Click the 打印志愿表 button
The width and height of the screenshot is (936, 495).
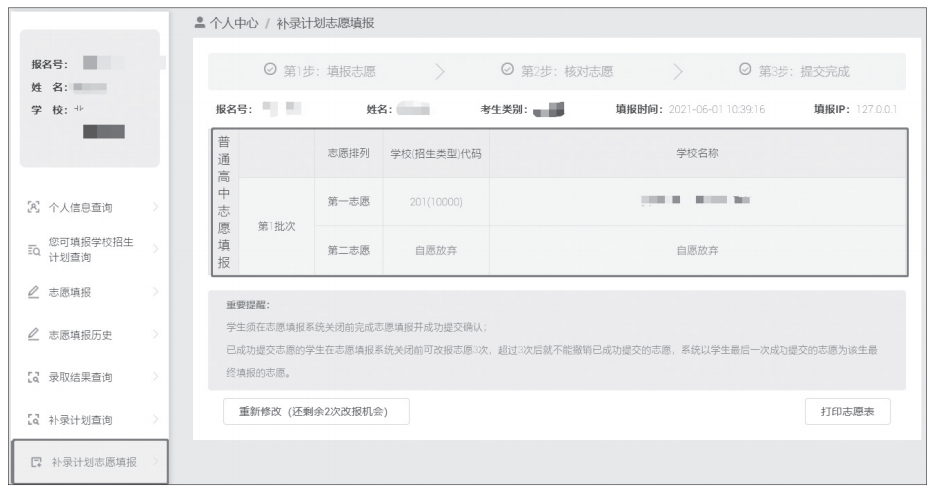point(848,411)
